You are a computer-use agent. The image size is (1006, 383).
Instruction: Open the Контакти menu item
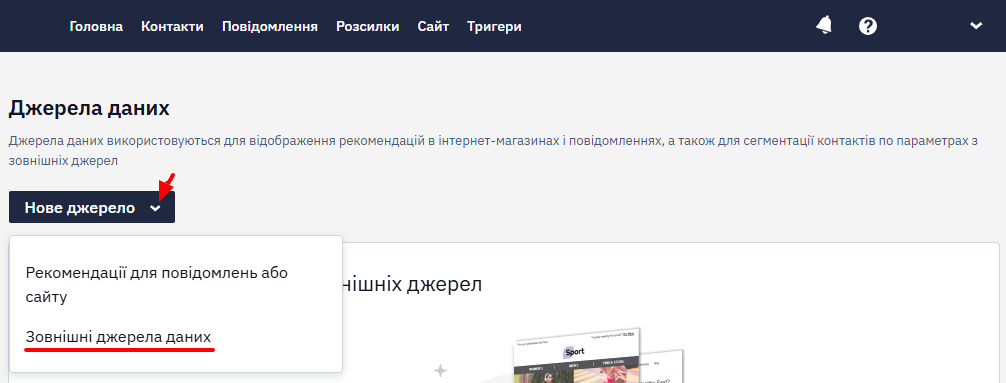pos(173,26)
